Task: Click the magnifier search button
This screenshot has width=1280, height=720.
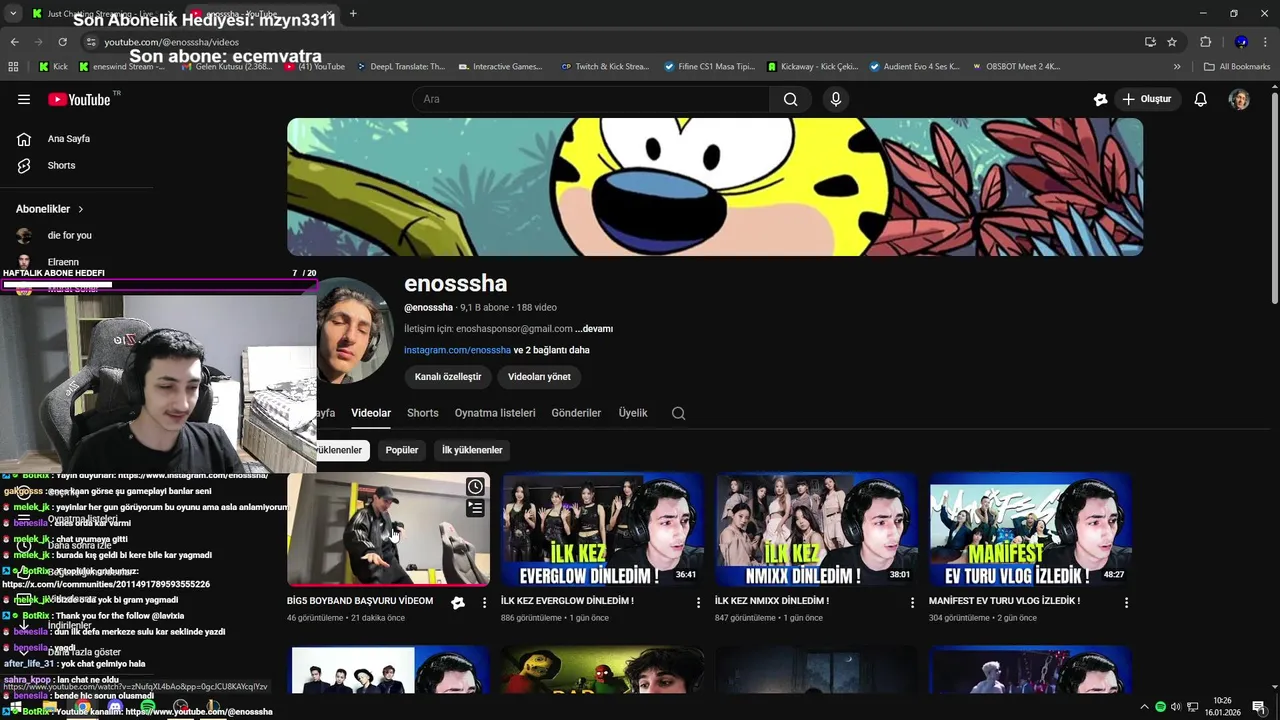Action: tap(791, 99)
